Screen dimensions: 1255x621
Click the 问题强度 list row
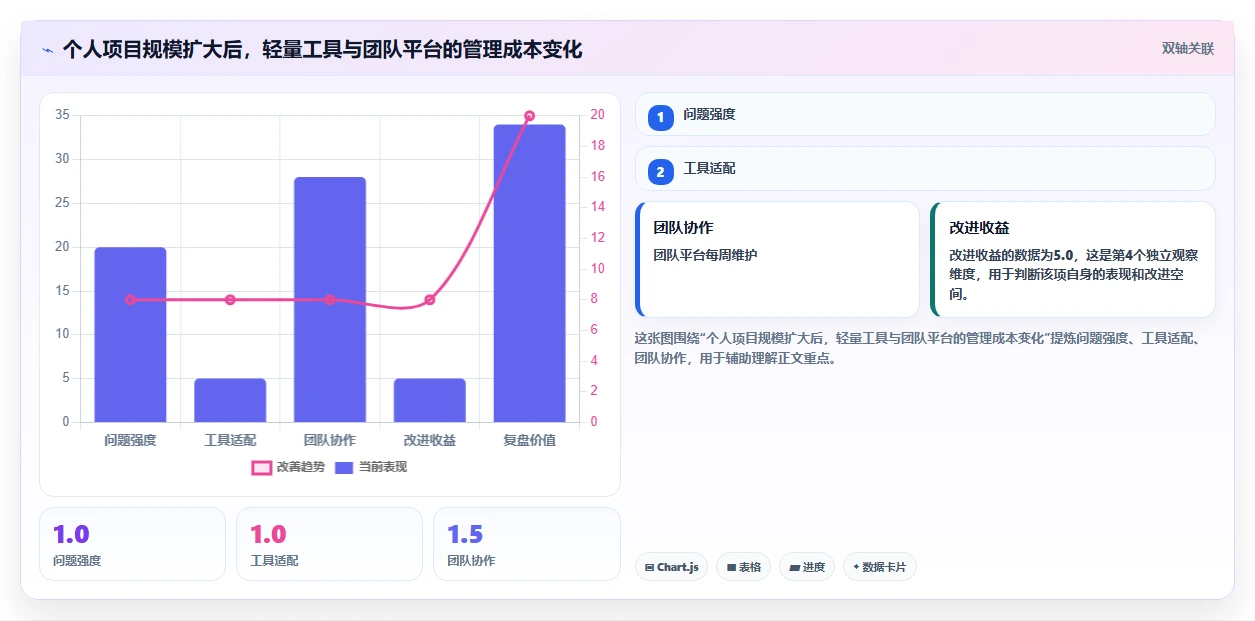click(925, 114)
